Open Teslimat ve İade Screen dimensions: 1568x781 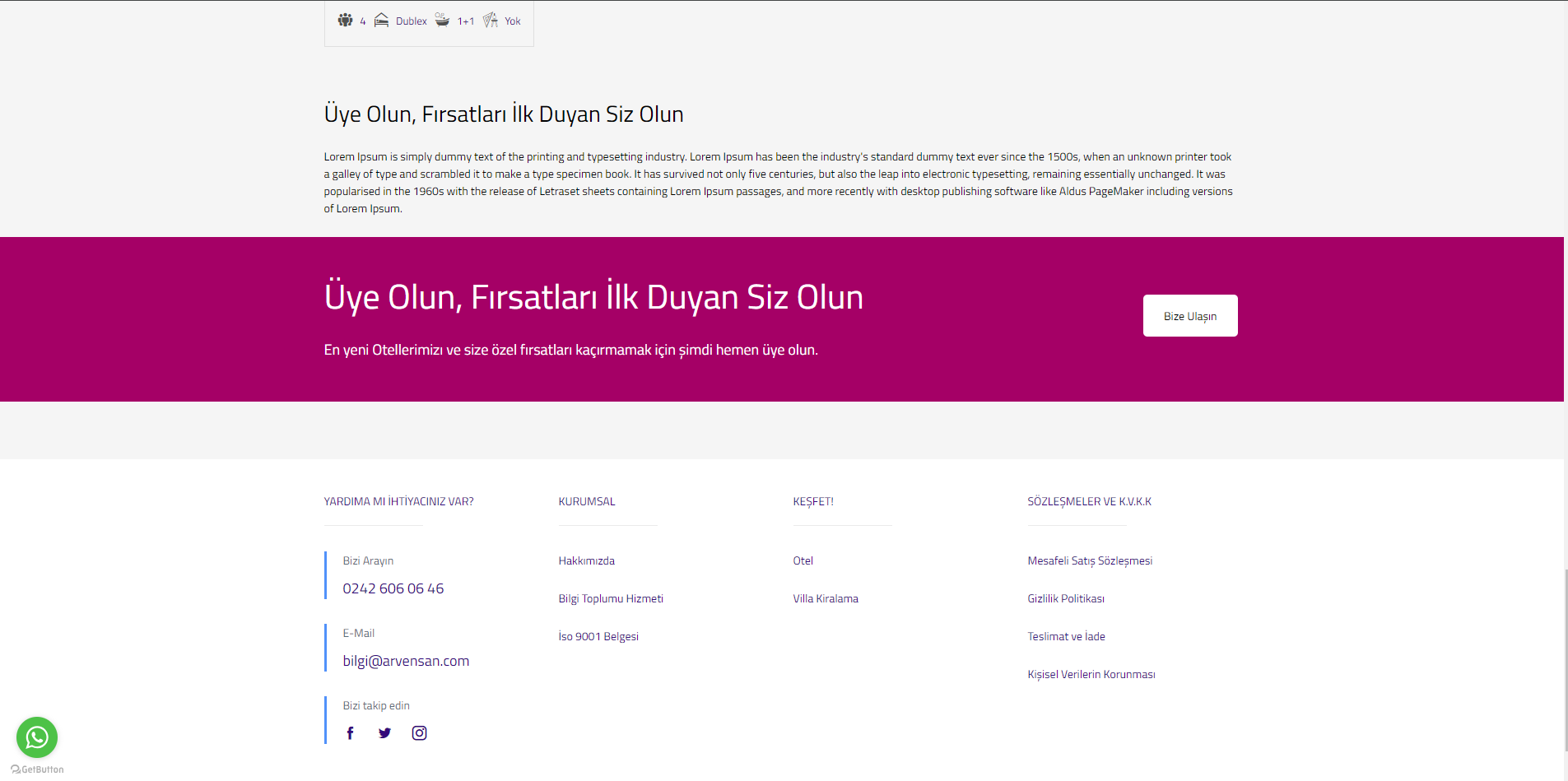click(1066, 636)
